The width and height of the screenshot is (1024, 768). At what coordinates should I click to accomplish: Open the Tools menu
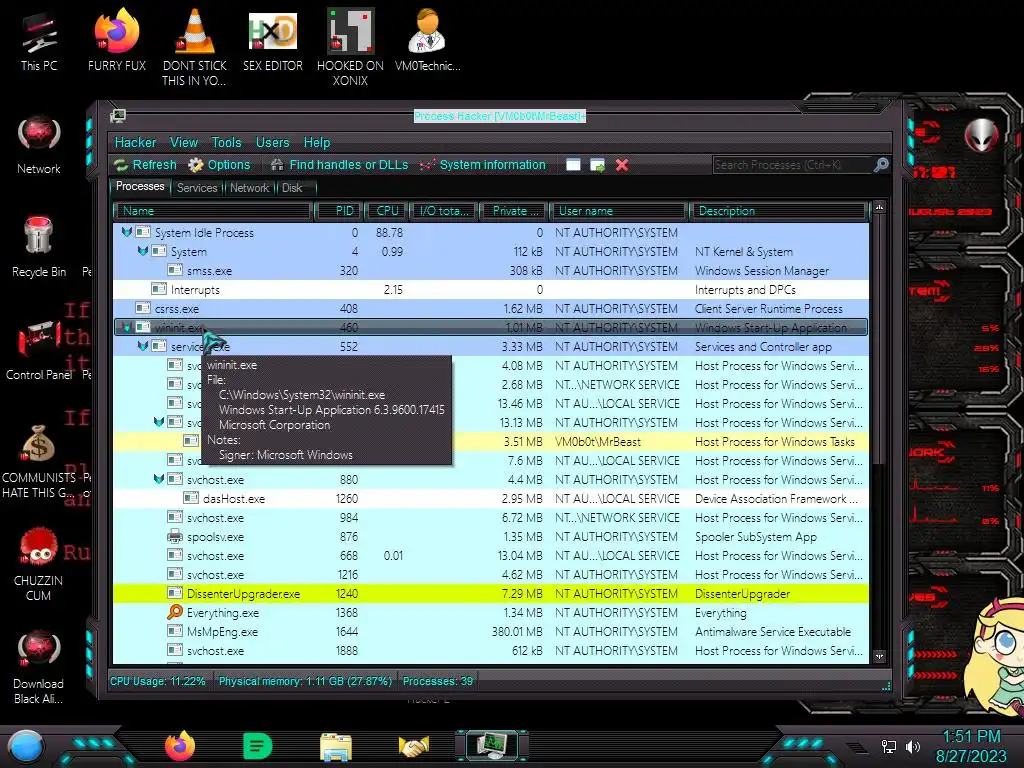[x=226, y=142]
